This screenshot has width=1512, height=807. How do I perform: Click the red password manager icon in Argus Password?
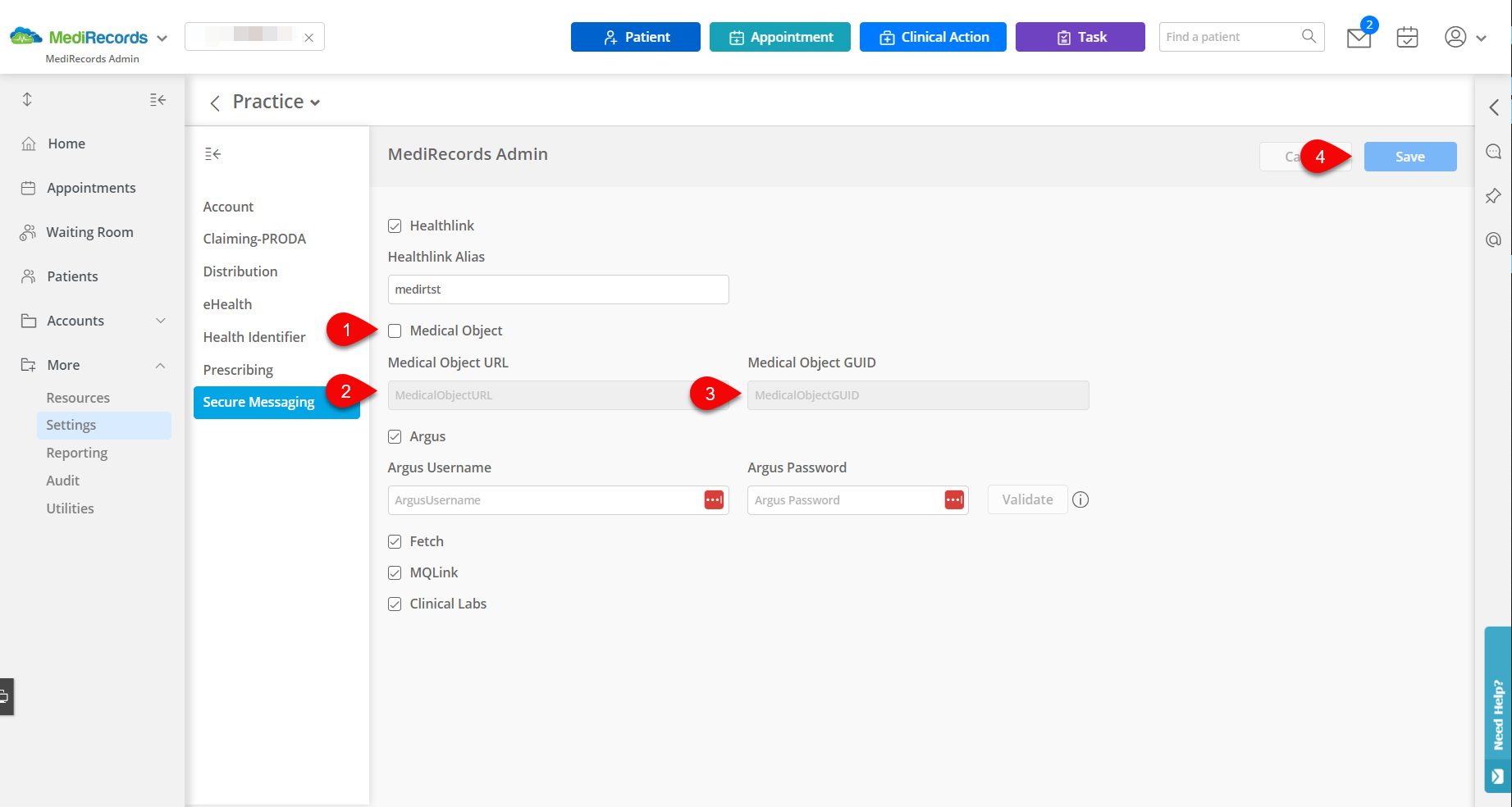point(954,499)
